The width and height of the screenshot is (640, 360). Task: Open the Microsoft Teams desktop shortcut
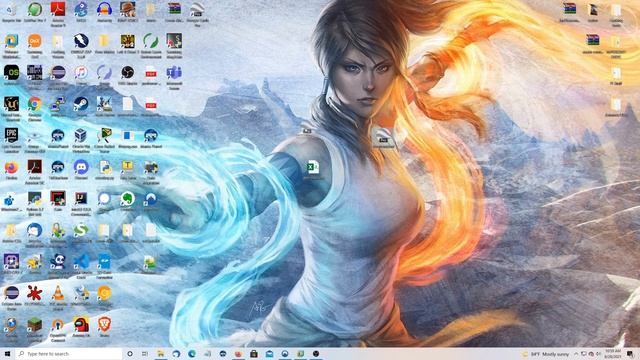(174, 77)
